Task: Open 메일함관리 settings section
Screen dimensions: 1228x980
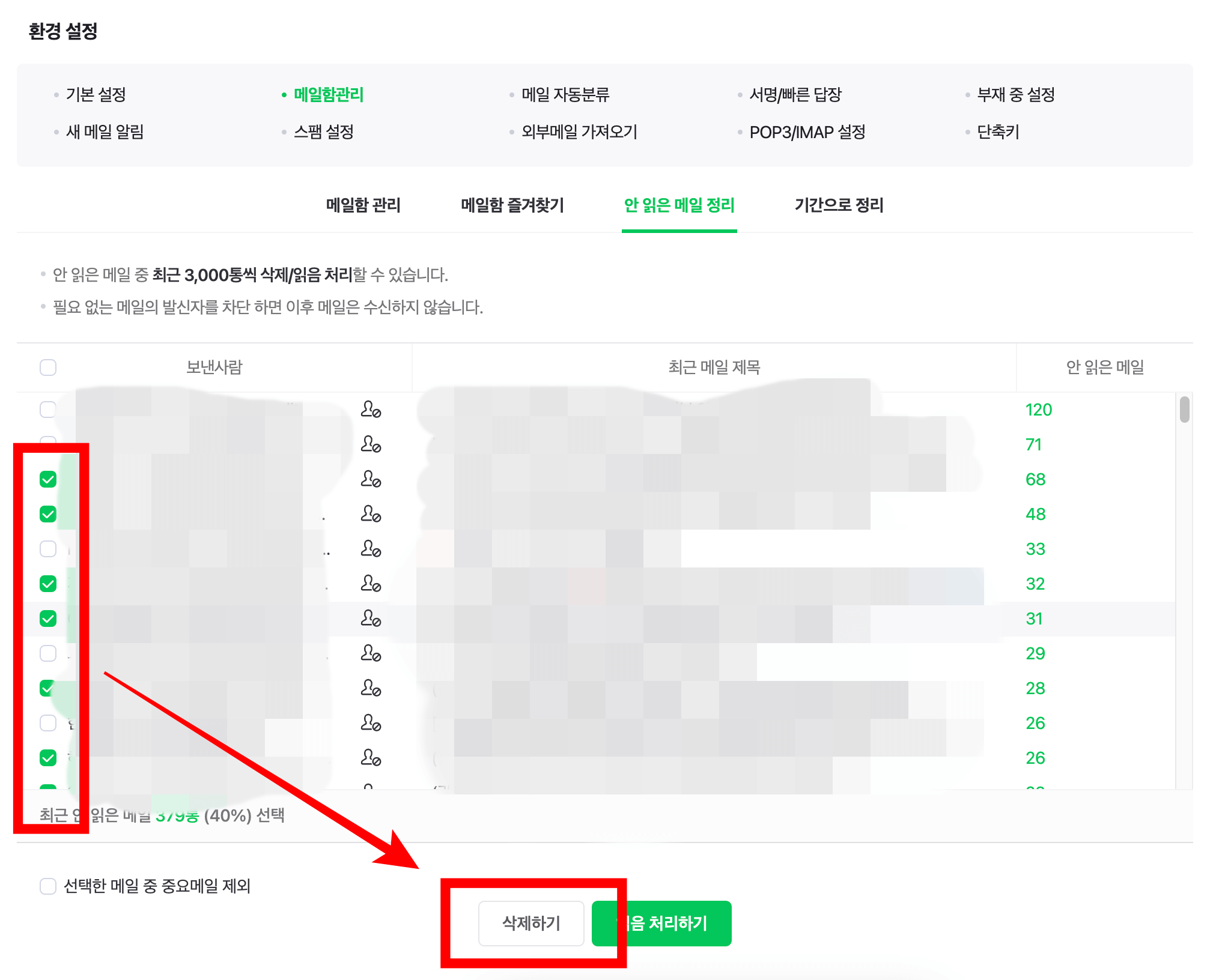Action: coord(329,95)
